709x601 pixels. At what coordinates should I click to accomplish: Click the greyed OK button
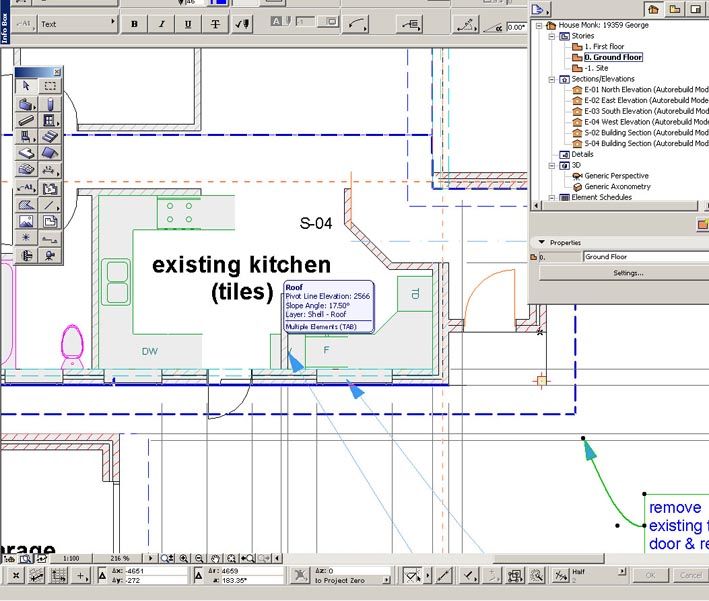coord(650,575)
